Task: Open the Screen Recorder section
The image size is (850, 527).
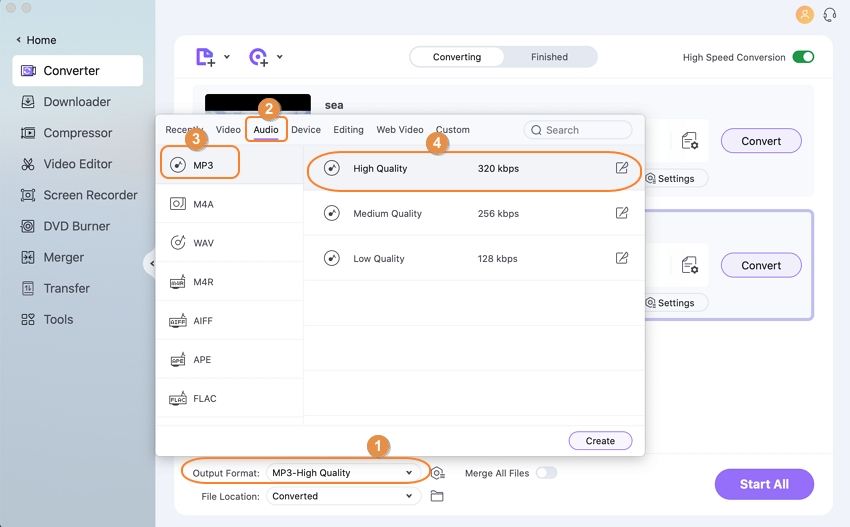Action: pyautogui.click(x=78, y=195)
